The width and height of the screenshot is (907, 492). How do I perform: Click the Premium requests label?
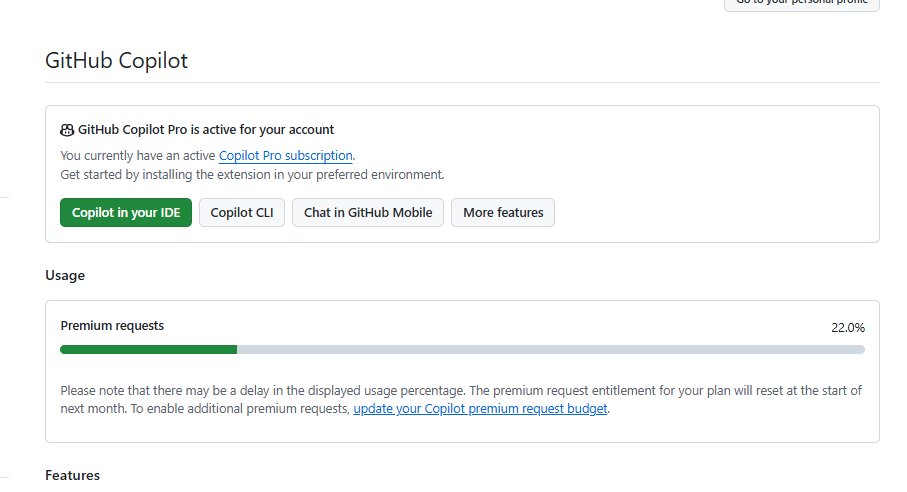(x=112, y=325)
